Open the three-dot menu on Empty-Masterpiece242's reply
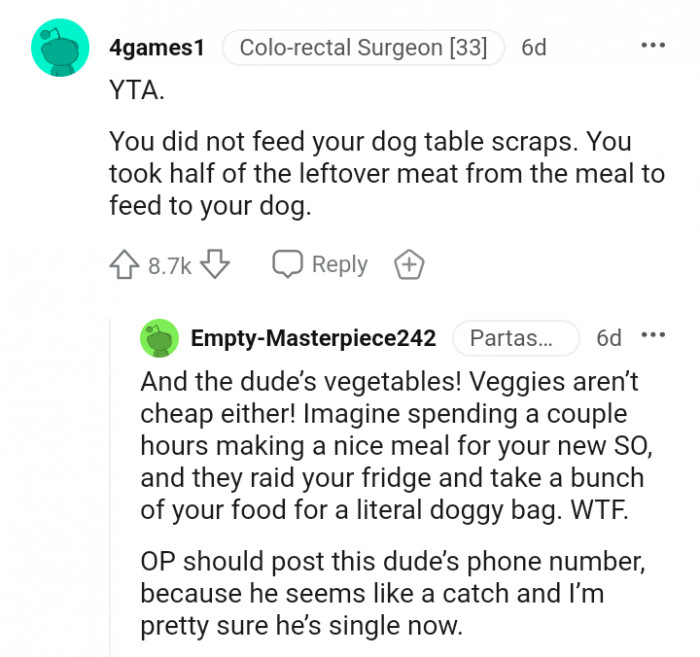Image resolution: width=700 pixels, height=657 pixels. click(x=653, y=337)
